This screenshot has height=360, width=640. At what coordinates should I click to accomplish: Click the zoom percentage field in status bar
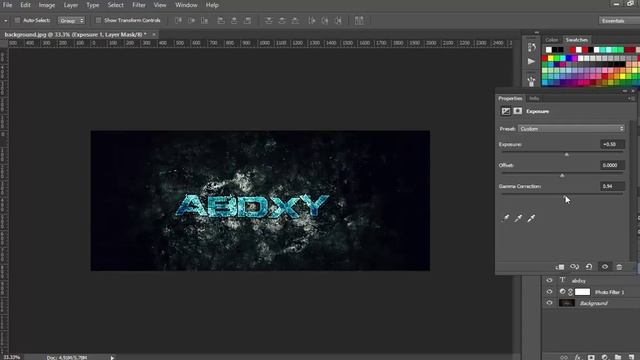point(11,358)
